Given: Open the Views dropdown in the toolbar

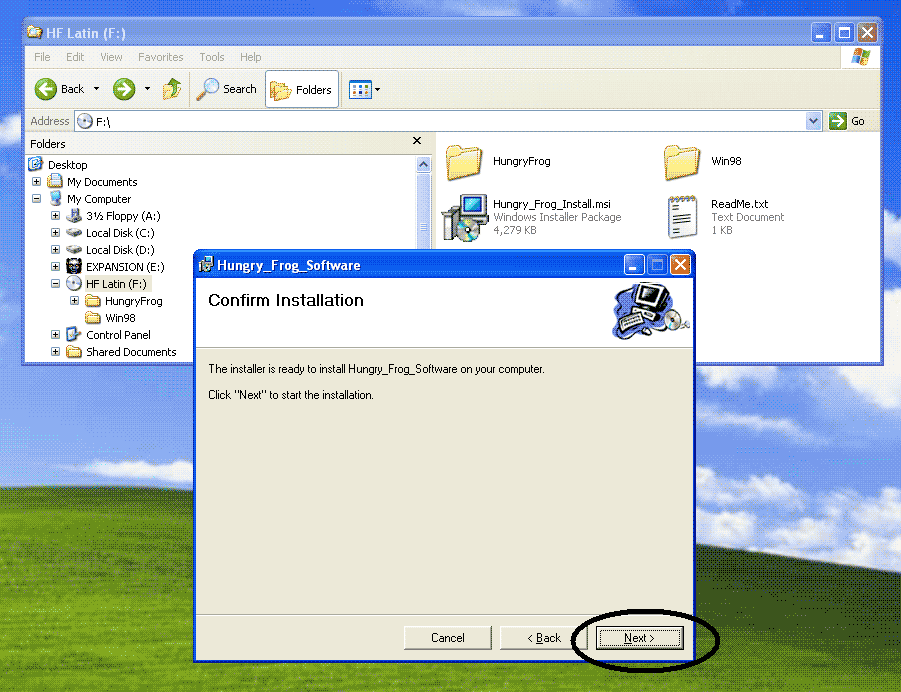Looking at the screenshot, I should (365, 89).
